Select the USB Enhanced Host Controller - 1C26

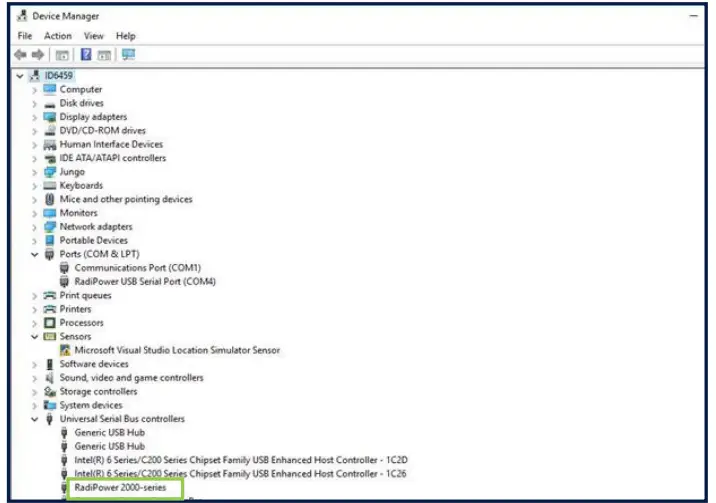click(240, 473)
